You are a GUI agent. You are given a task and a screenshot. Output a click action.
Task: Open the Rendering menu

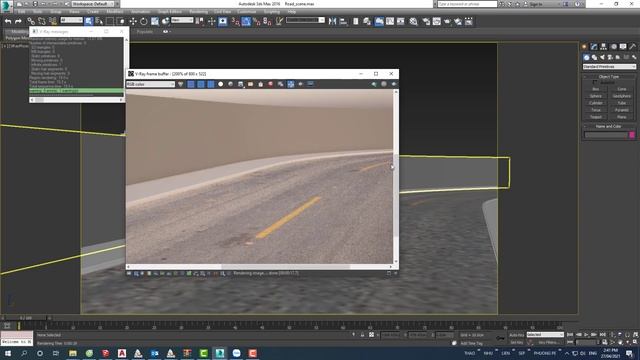(x=198, y=12)
